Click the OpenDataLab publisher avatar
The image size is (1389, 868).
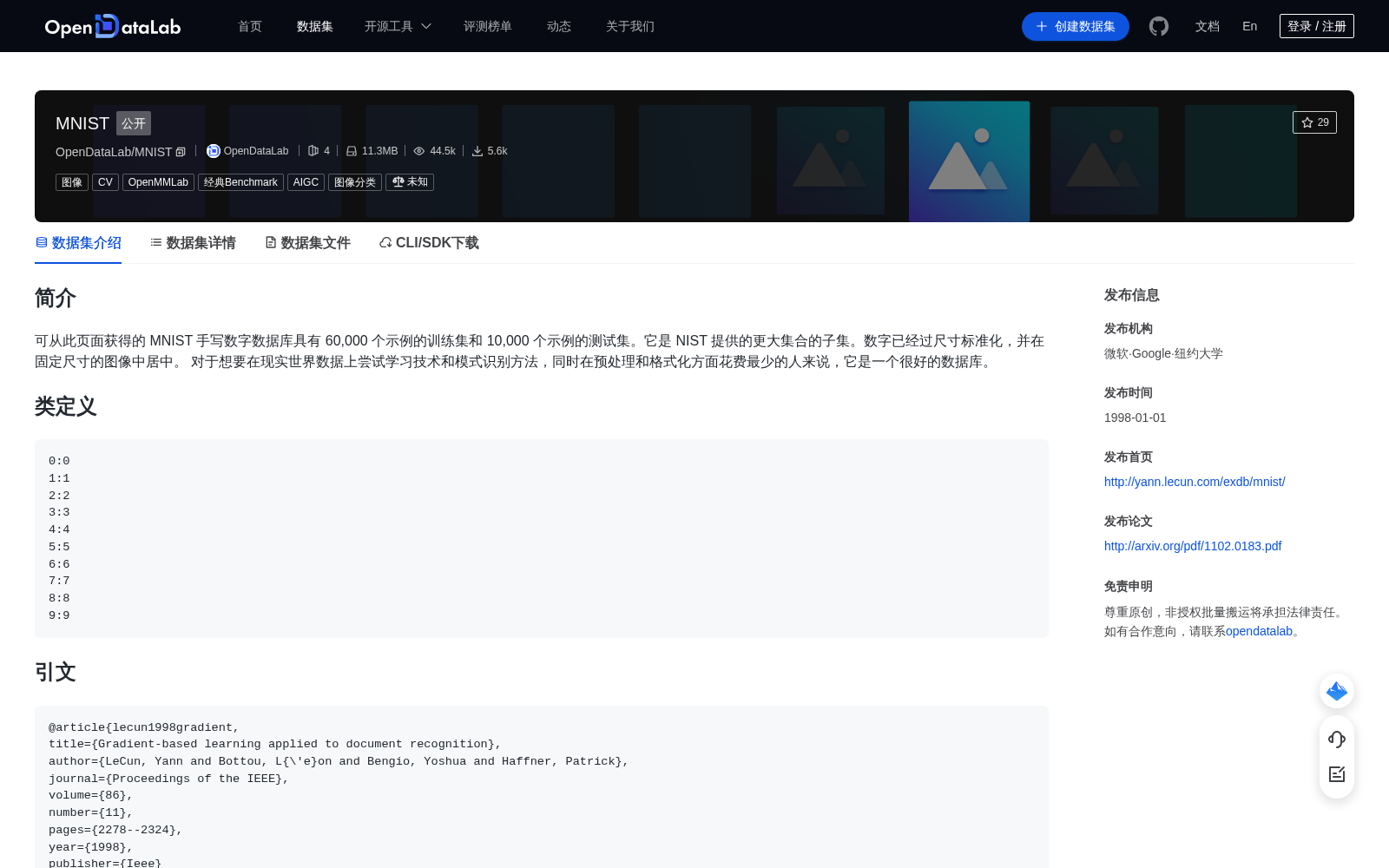(214, 151)
